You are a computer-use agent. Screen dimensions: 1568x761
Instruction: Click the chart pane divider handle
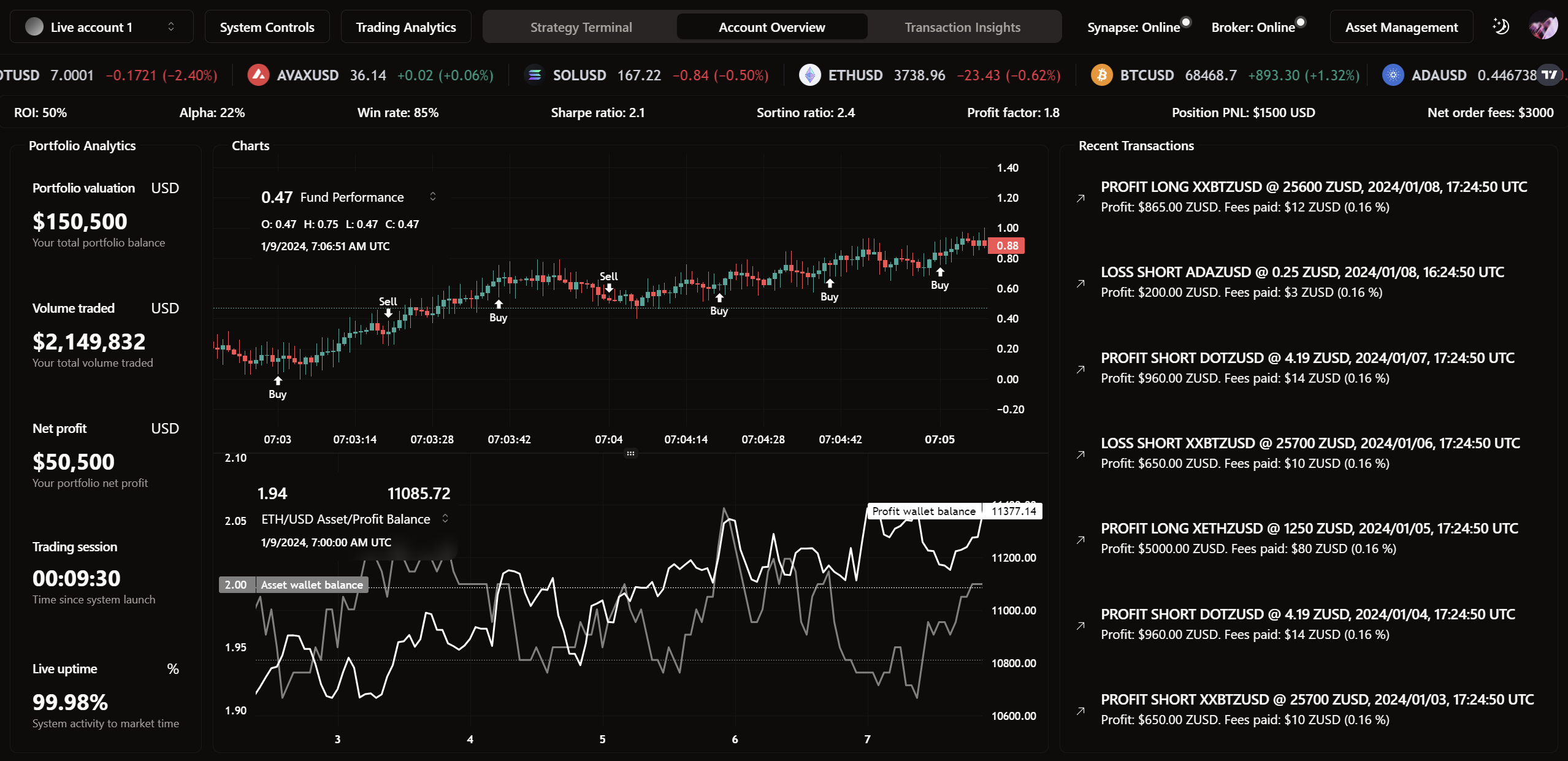click(x=630, y=453)
